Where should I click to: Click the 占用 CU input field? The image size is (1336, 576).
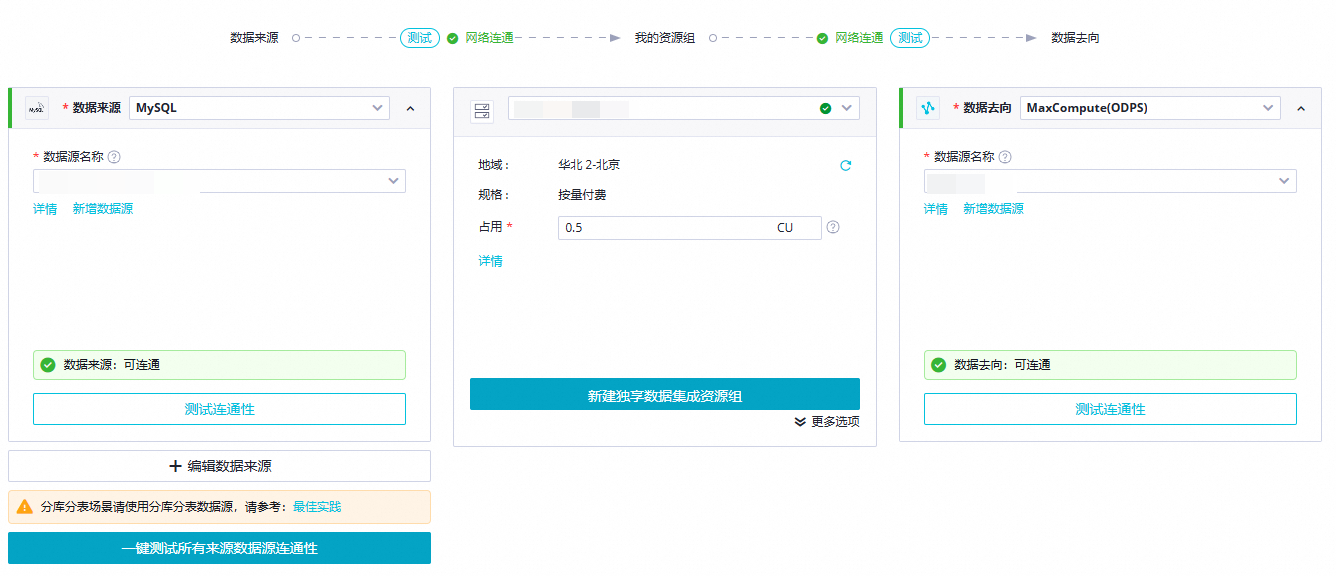[690, 228]
